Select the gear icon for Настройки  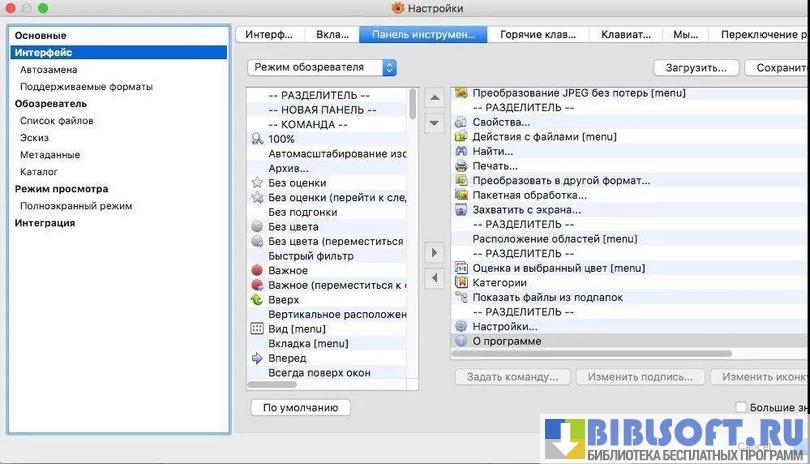(x=461, y=326)
